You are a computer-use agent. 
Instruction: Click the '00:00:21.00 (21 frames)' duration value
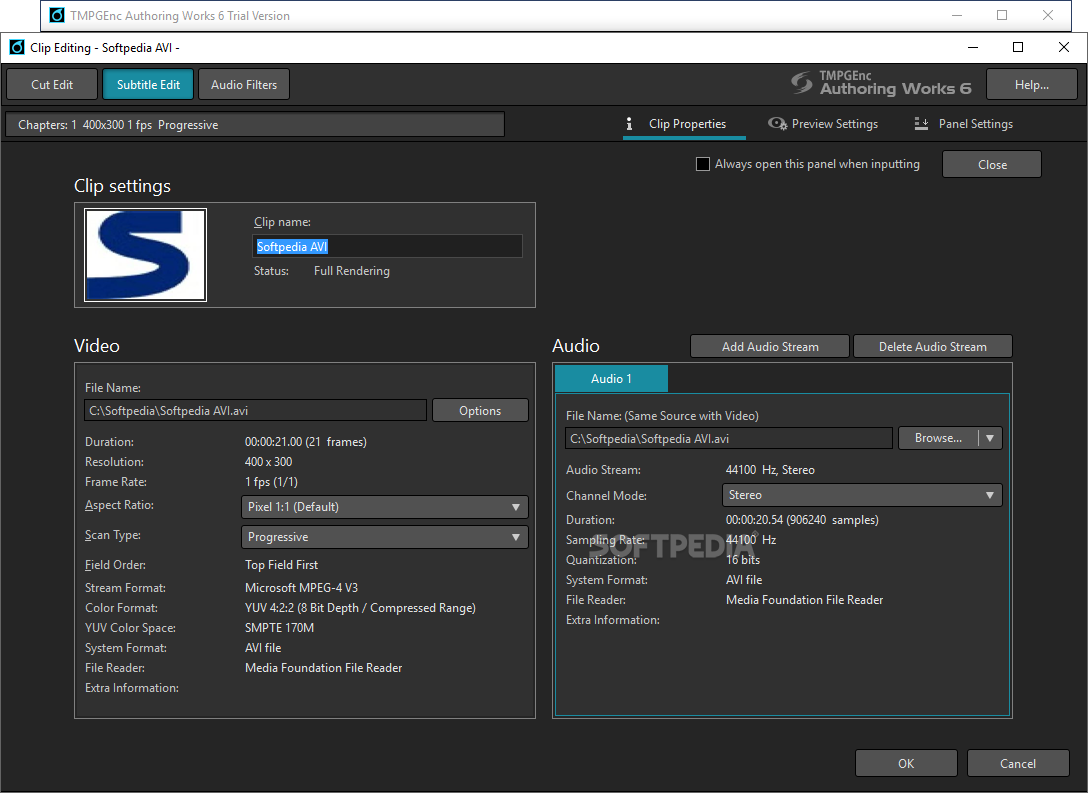coord(306,441)
